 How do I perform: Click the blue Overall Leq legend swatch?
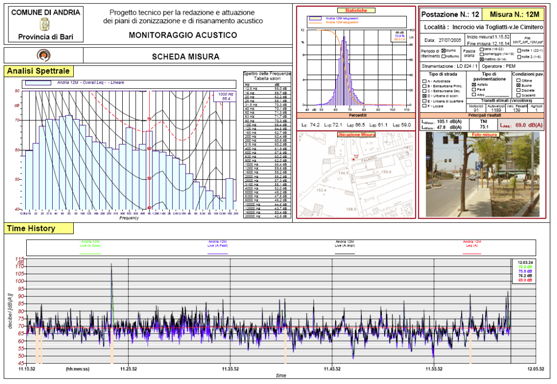coord(38,83)
